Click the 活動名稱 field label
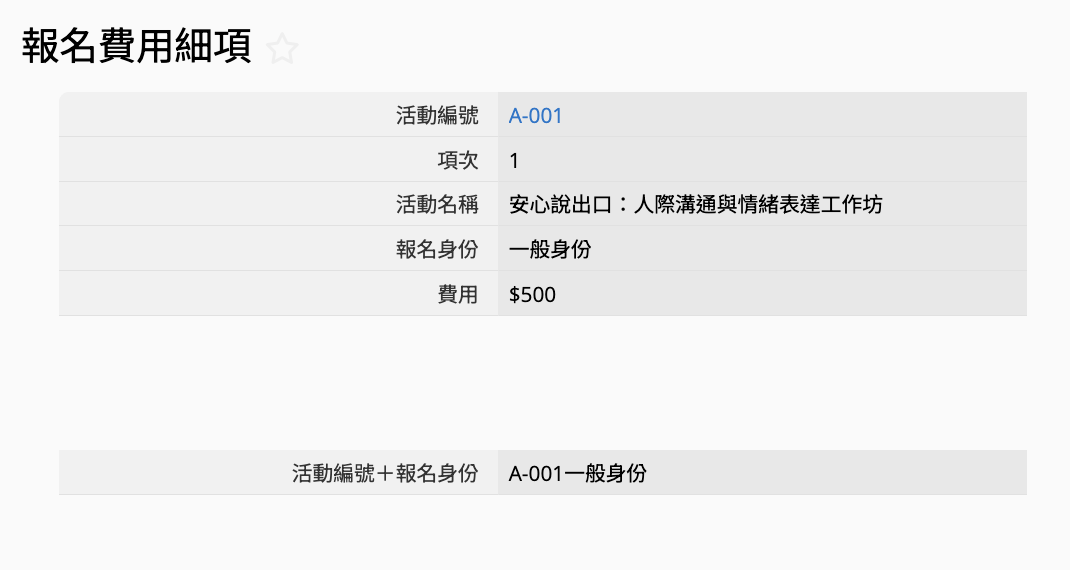Viewport: 1070px width, 570px height. 437,205
